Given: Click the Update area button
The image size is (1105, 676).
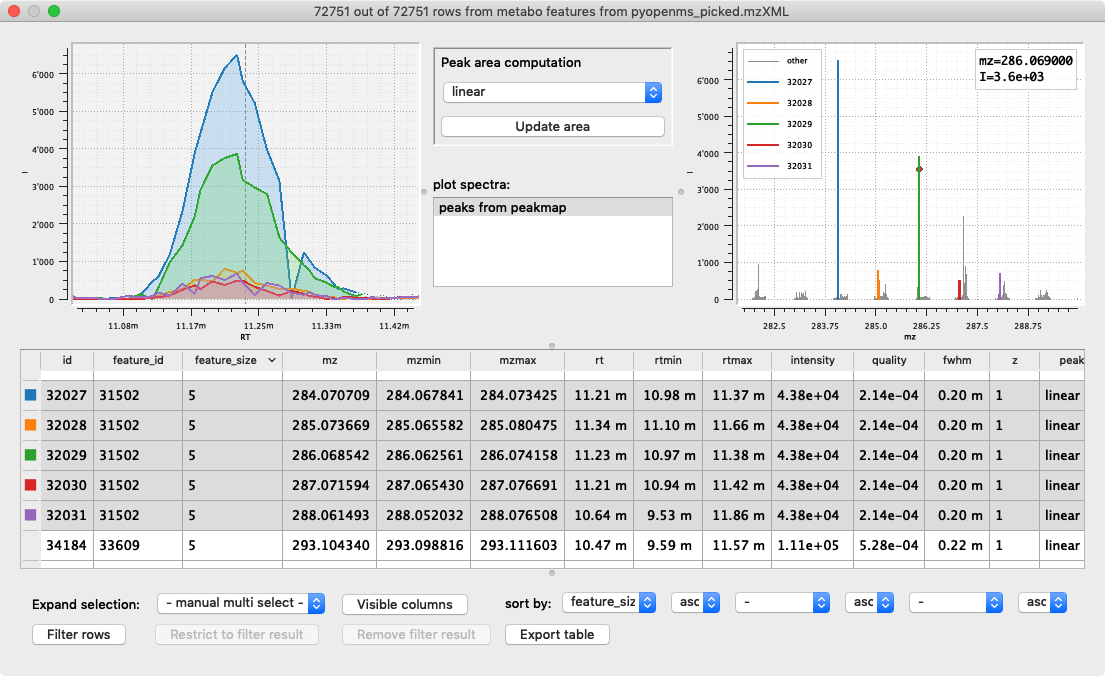Looking at the screenshot, I should point(552,127).
